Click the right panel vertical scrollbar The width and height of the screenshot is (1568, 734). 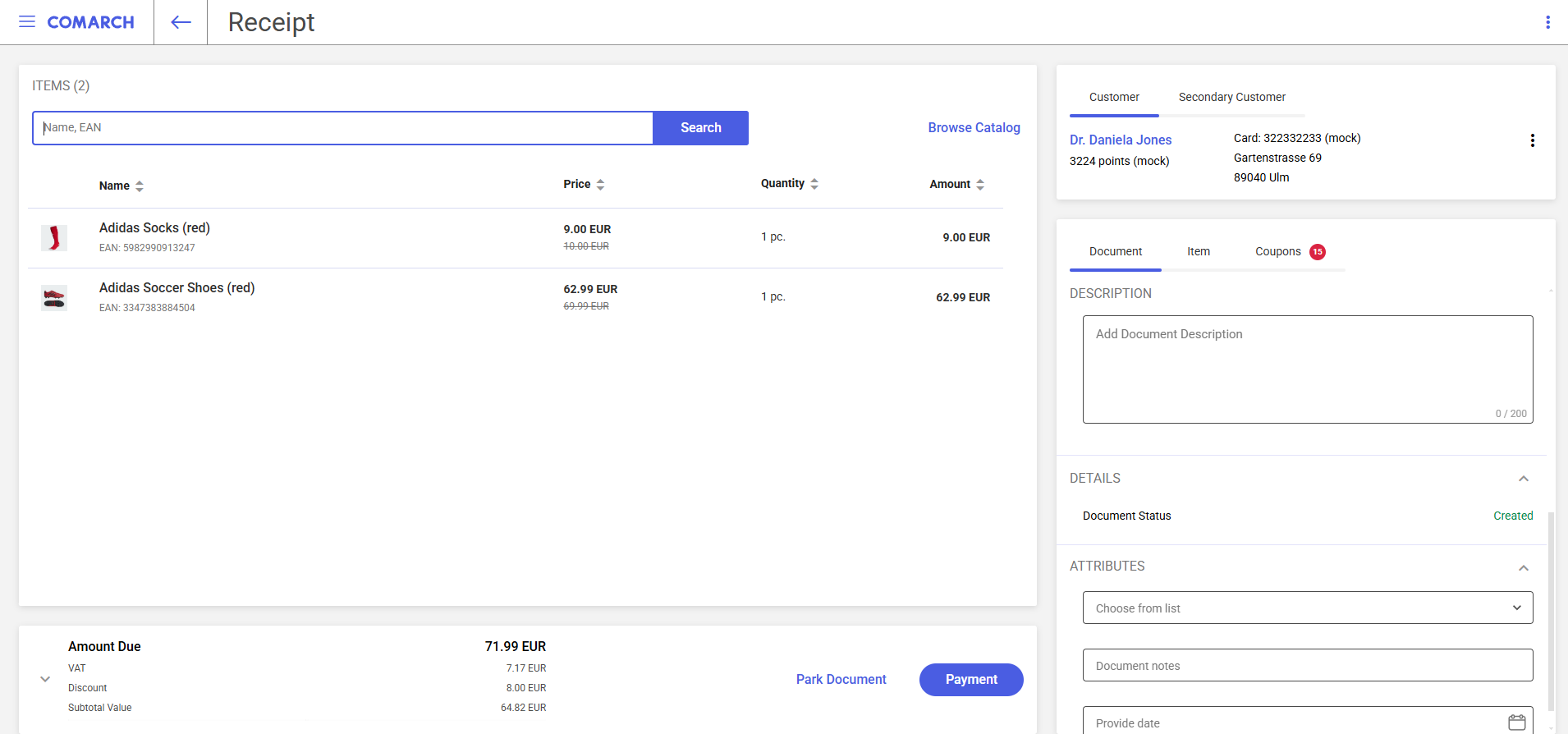pos(1551,612)
